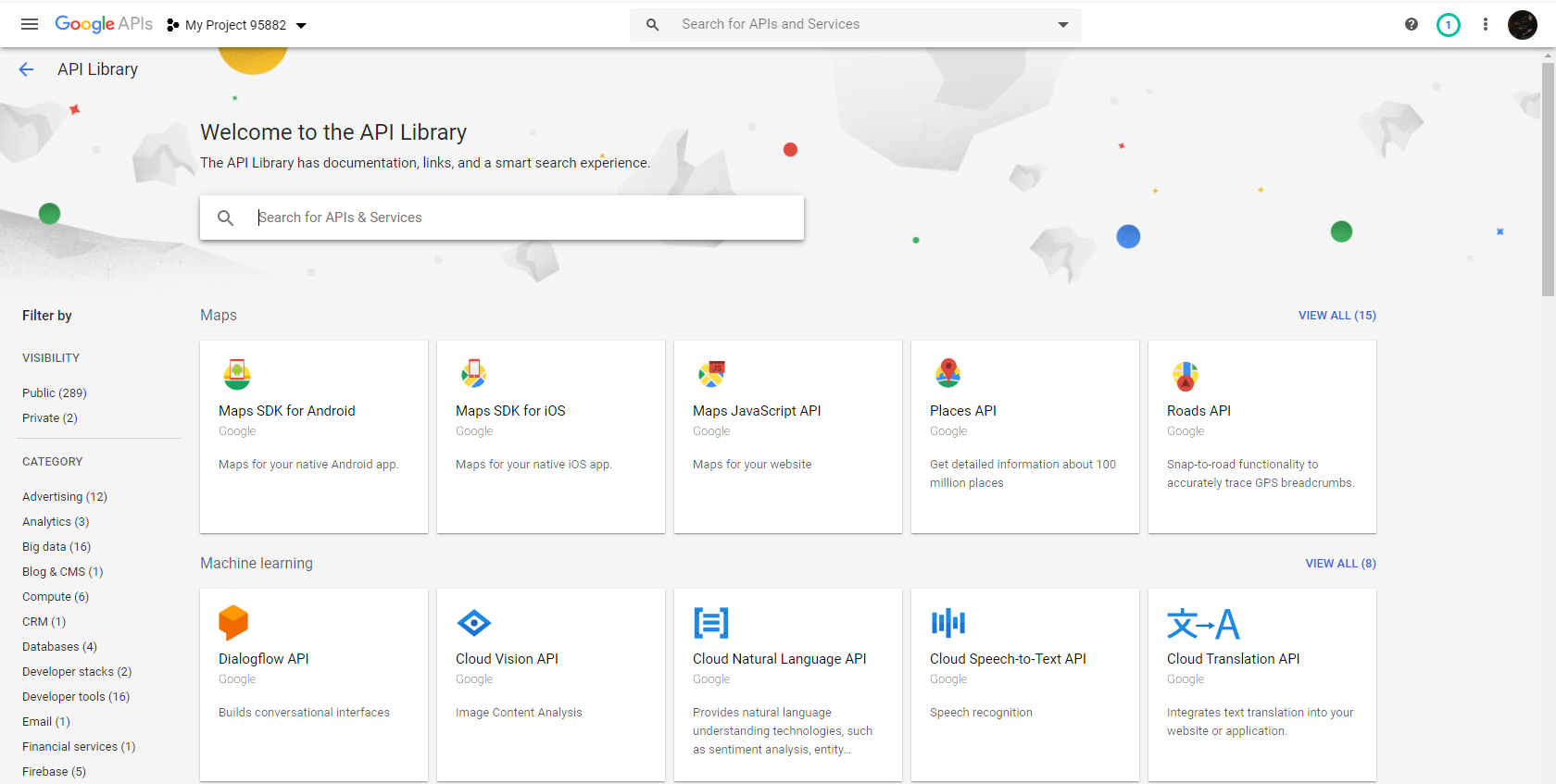This screenshot has height=784, width=1556.
Task: Click the Search for APIs & Services field
Action: pos(502,218)
